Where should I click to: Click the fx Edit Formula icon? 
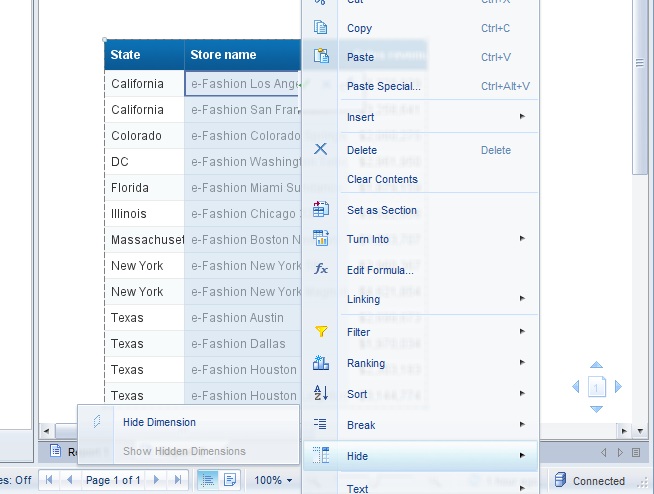321,269
